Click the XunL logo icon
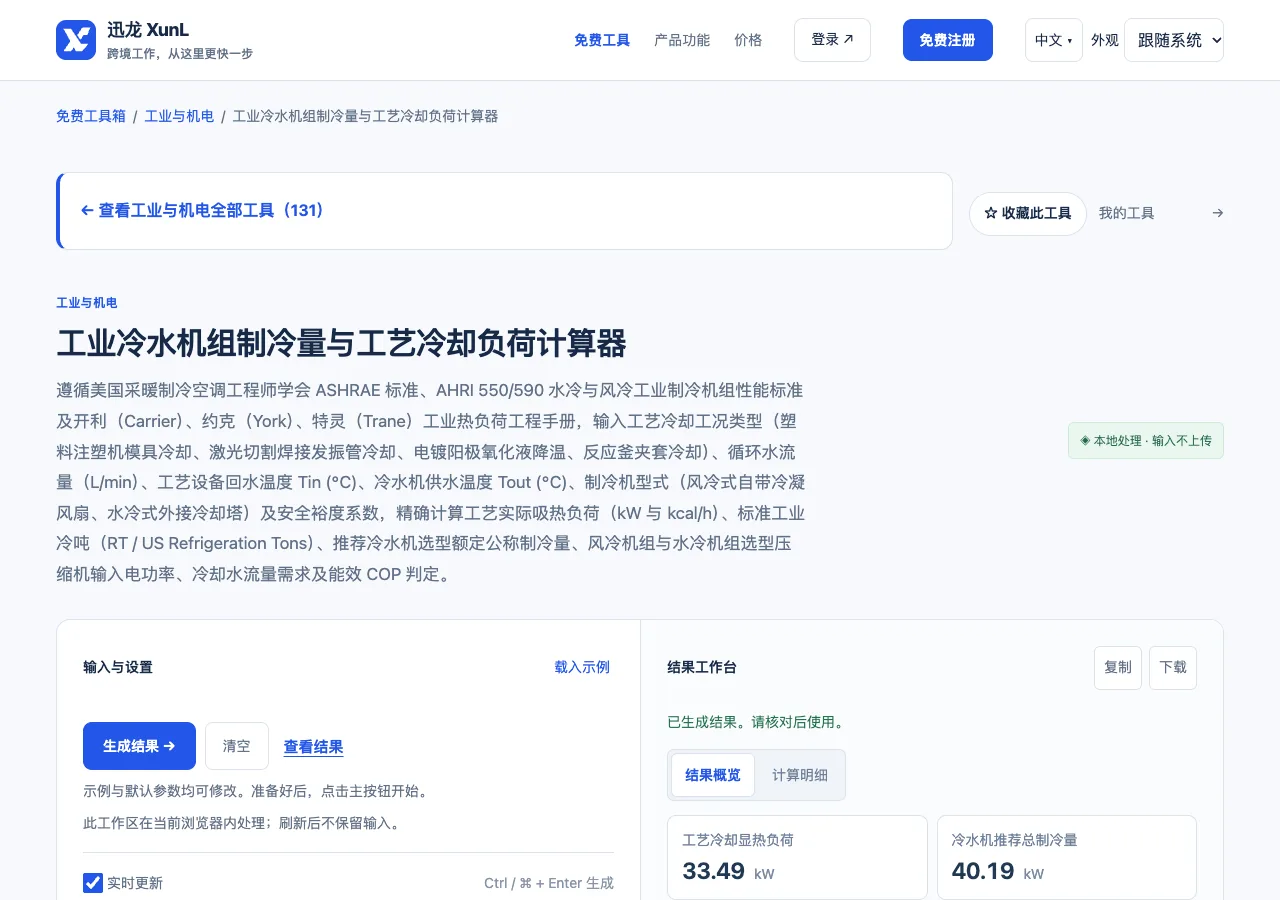This screenshot has height=900, width=1280. click(76, 40)
